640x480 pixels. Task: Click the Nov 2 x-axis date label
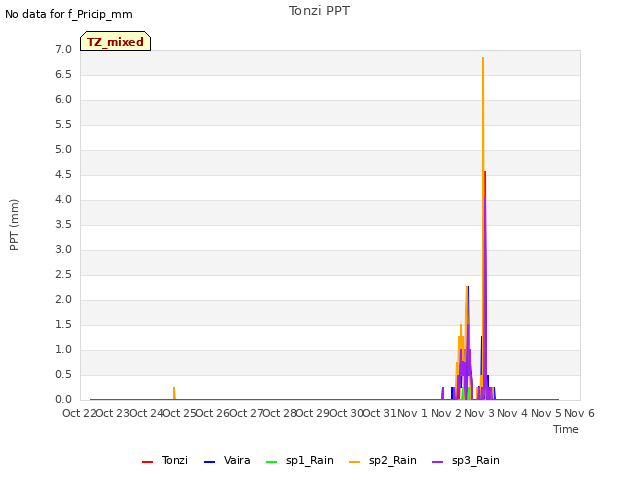click(x=446, y=413)
